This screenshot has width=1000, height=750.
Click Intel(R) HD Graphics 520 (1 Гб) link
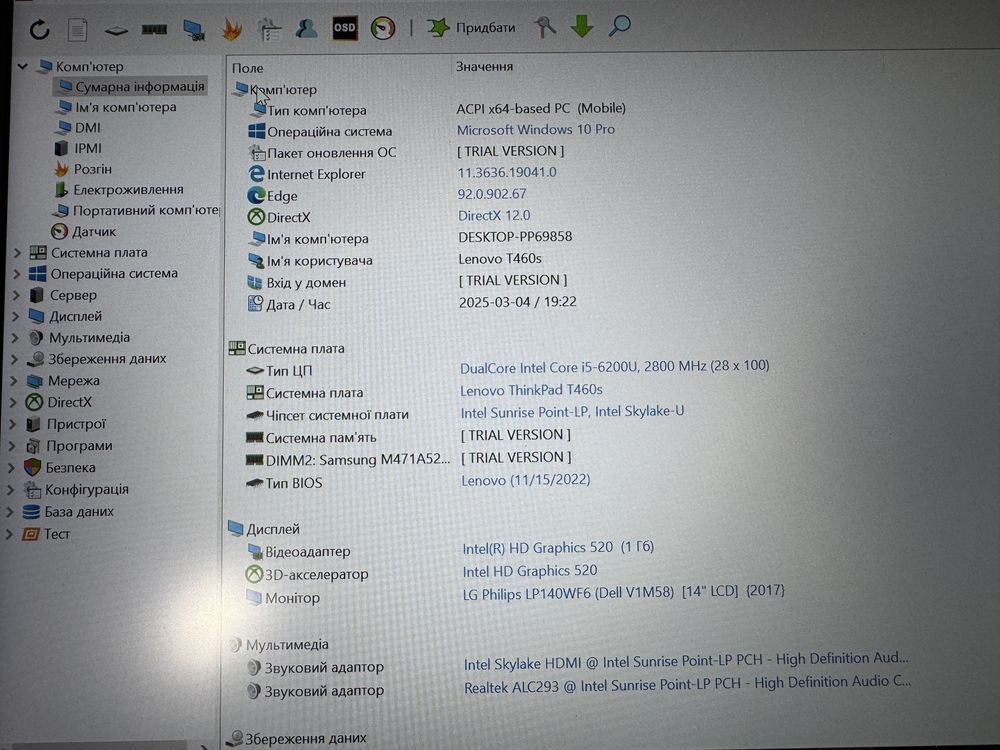(x=558, y=548)
